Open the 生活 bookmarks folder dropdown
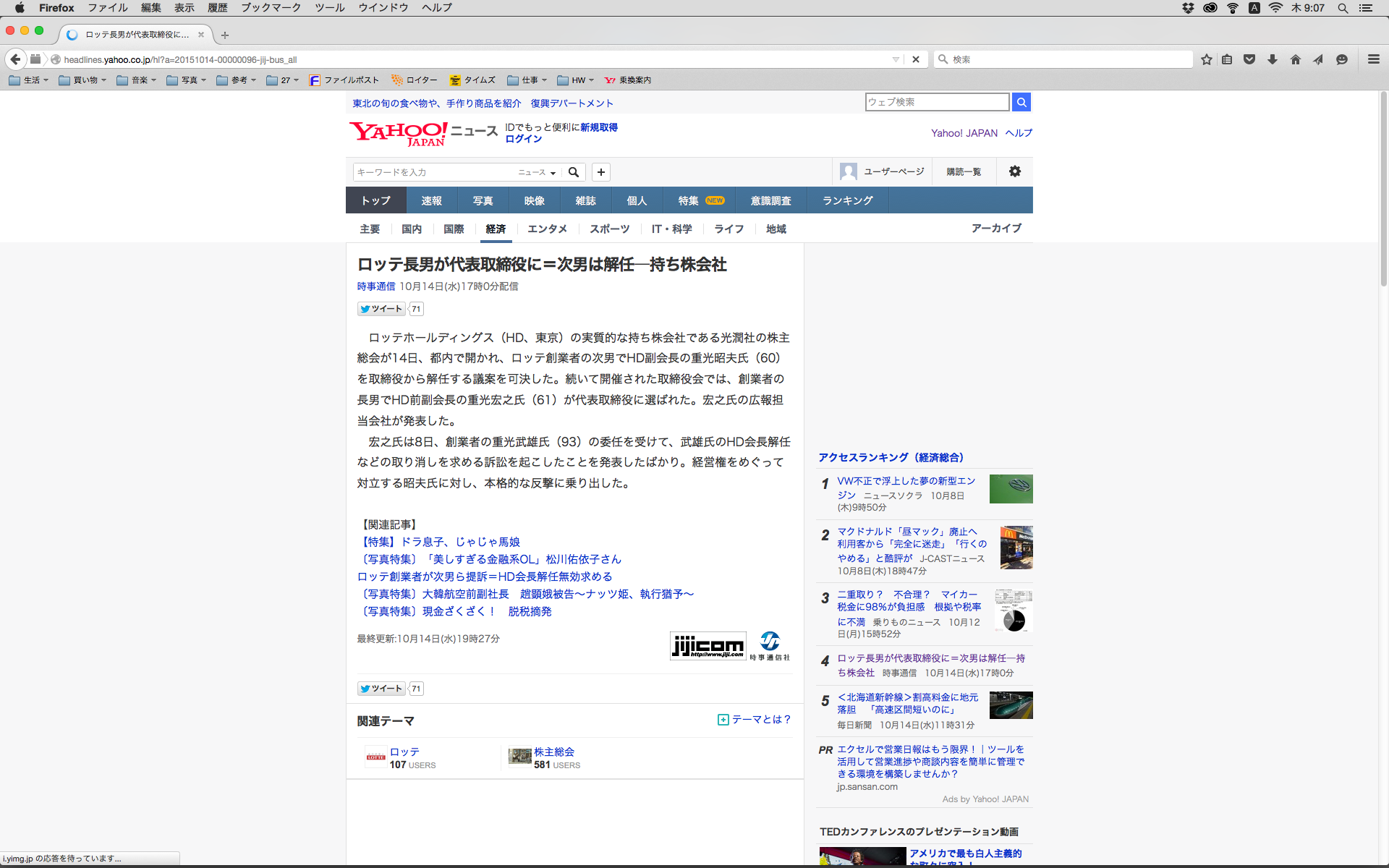Viewport: 1389px width, 868px height. tap(29, 80)
